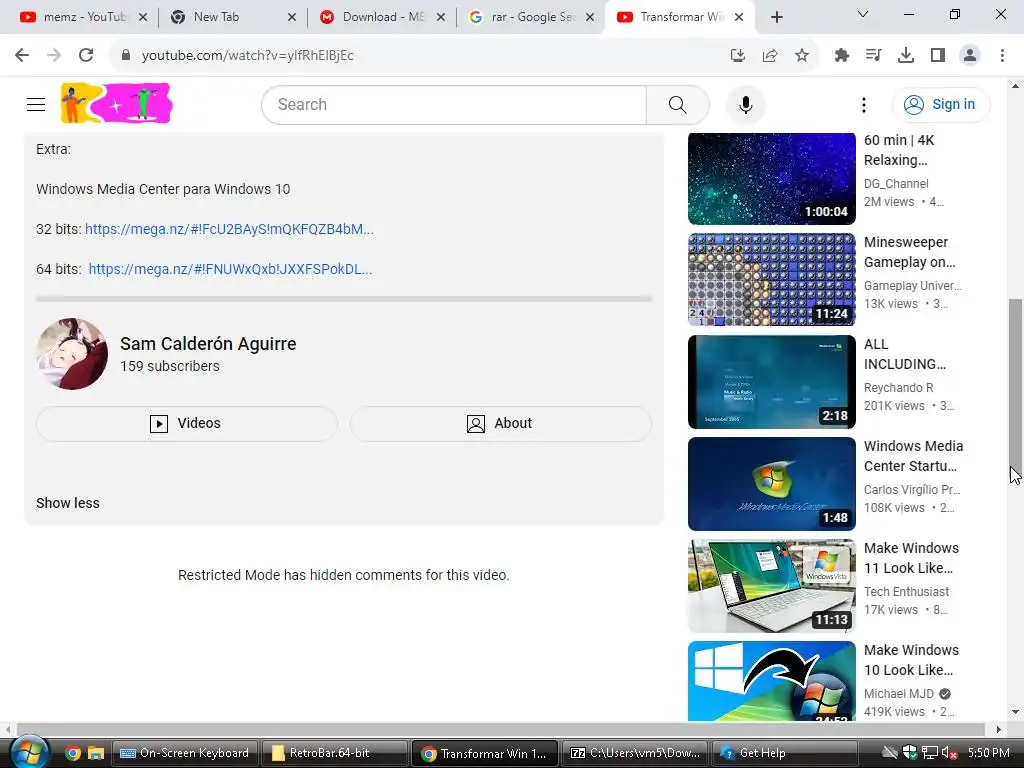Click the Windows Security shield tray icon
Viewport: 1024px width, 768px height.
pos(909,753)
